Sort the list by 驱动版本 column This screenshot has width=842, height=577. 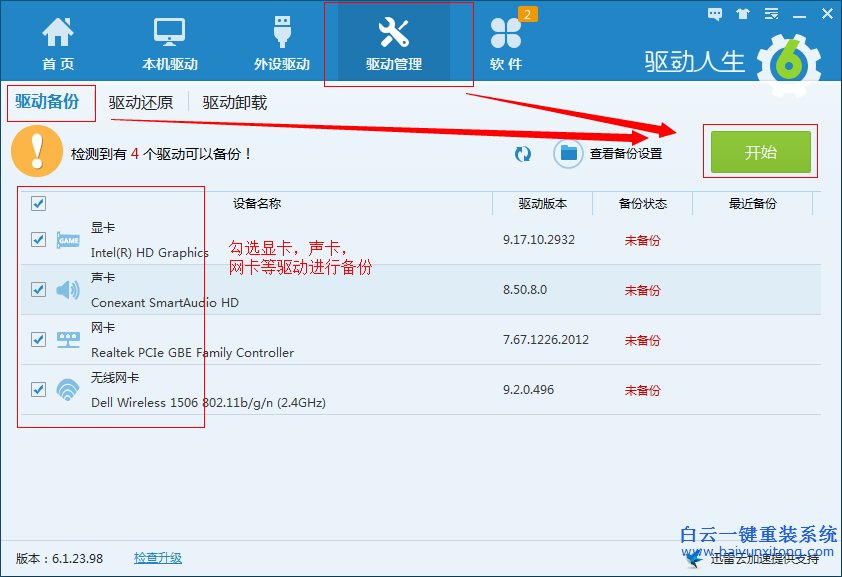coord(541,203)
